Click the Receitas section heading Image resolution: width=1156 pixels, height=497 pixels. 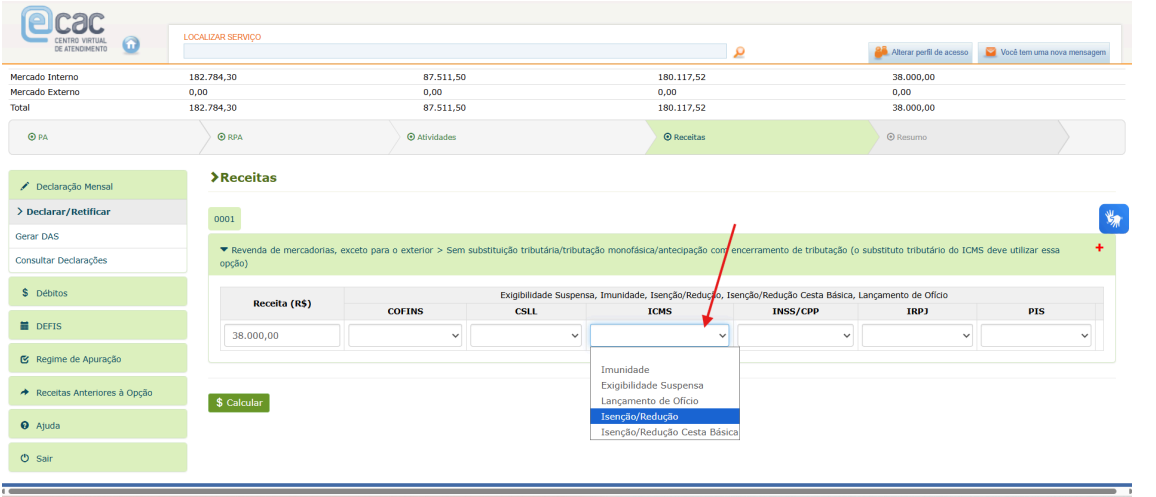coord(243,178)
